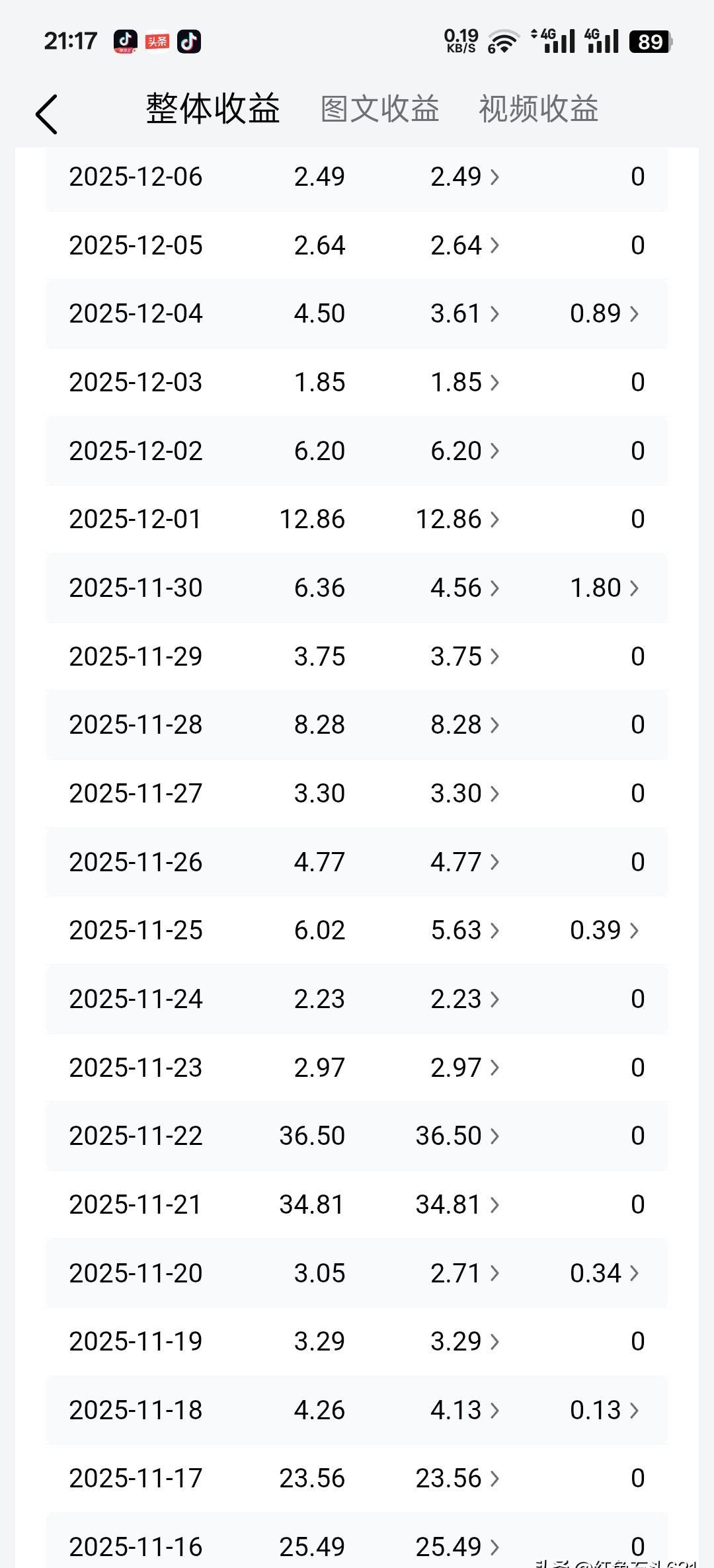
Task: Expand 2025-11-18 video earnings 0.13 chevron
Action: coord(634,1410)
